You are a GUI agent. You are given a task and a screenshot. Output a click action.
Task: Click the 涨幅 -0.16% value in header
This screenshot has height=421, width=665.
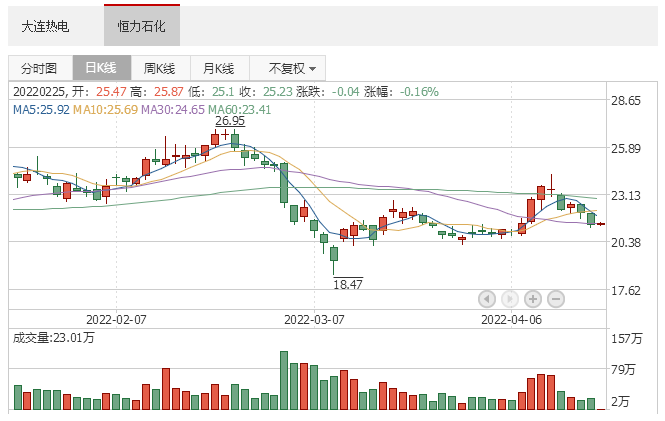tap(419, 92)
